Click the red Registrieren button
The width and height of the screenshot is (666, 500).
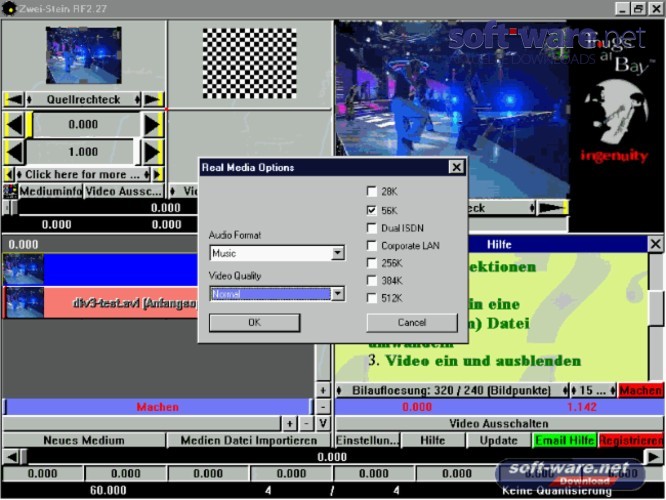[x=630, y=441]
